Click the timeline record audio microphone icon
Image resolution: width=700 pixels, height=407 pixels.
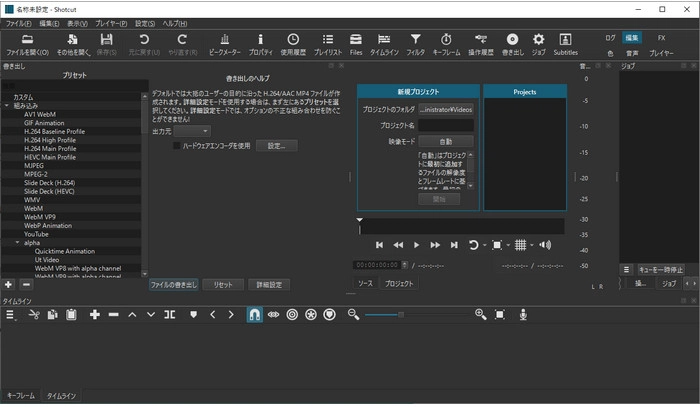(522, 314)
